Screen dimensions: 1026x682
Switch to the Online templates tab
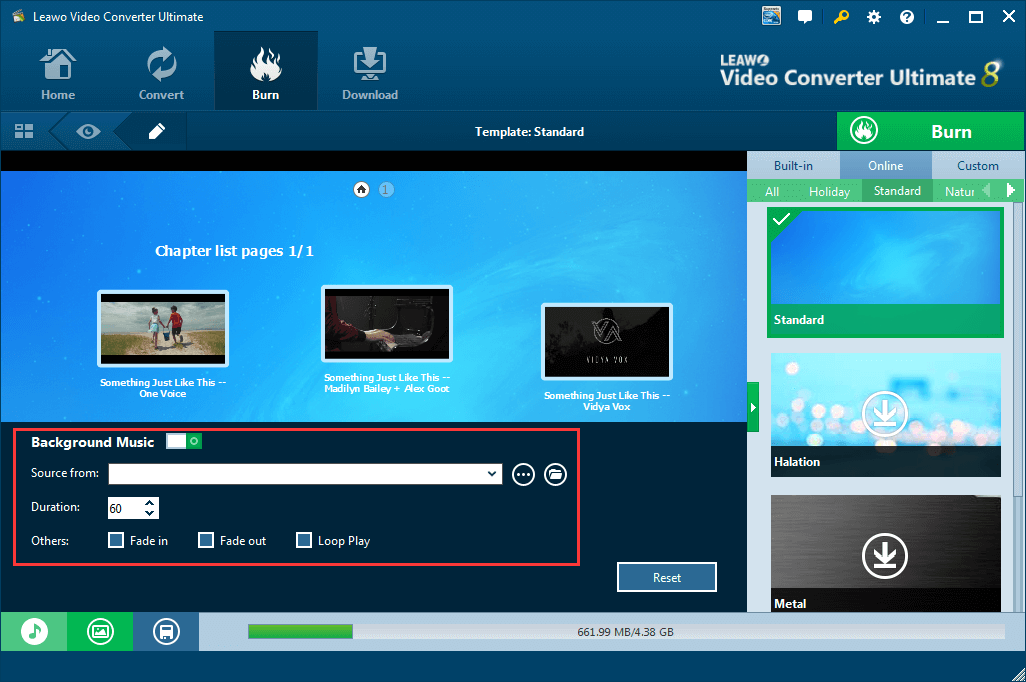coord(885,166)
